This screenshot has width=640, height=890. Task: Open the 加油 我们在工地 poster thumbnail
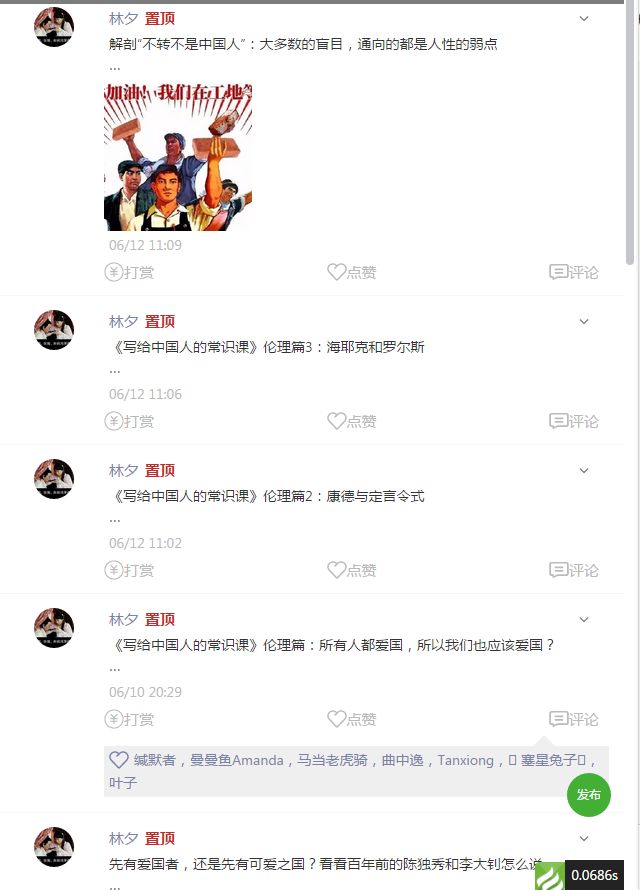point(178,157)
